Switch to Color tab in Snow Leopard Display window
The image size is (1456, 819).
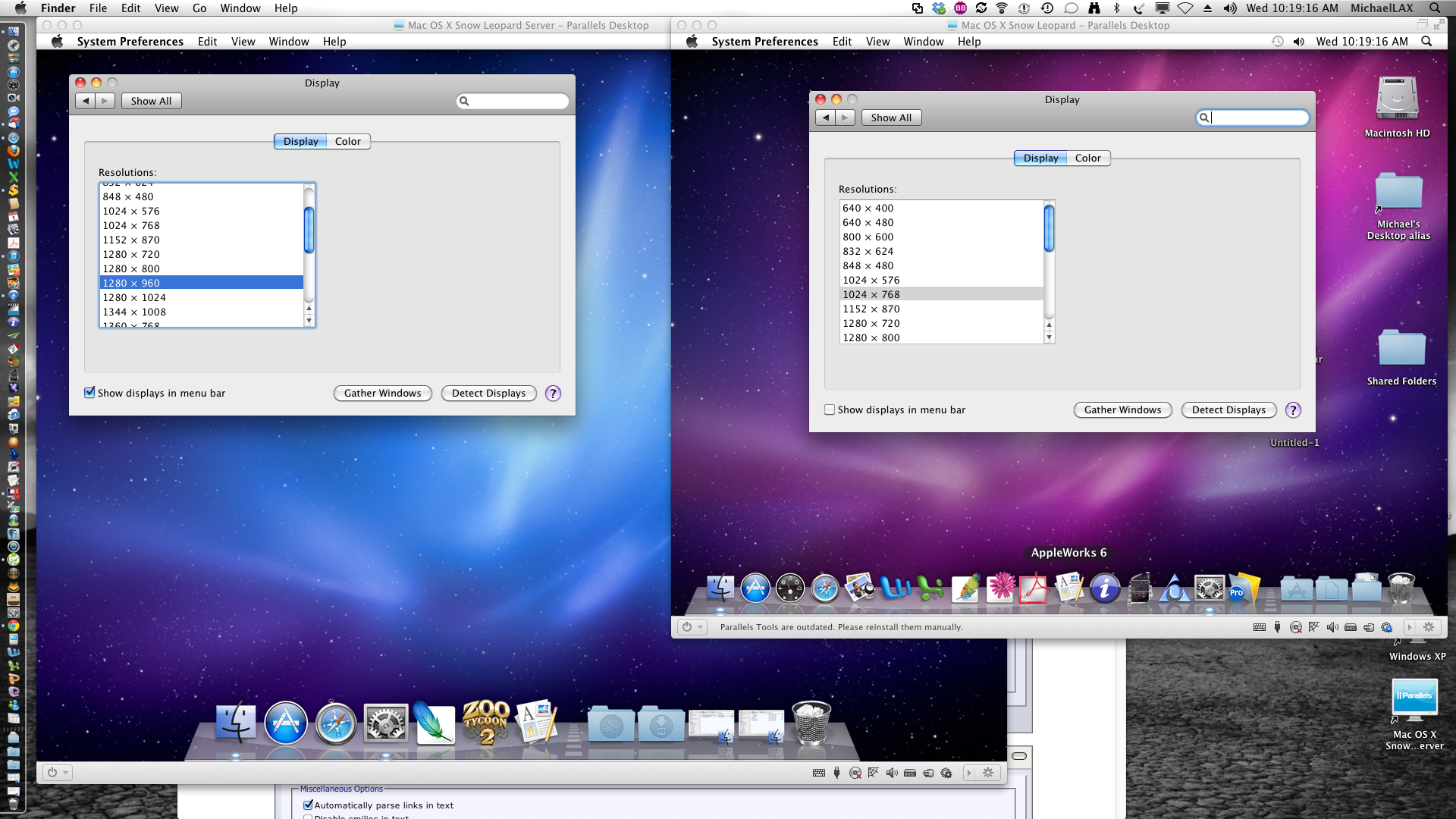click(x=1088, y=158)
